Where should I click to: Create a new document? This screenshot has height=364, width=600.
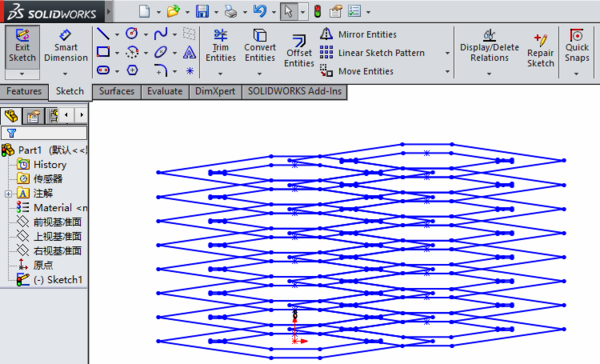point(144,11)
